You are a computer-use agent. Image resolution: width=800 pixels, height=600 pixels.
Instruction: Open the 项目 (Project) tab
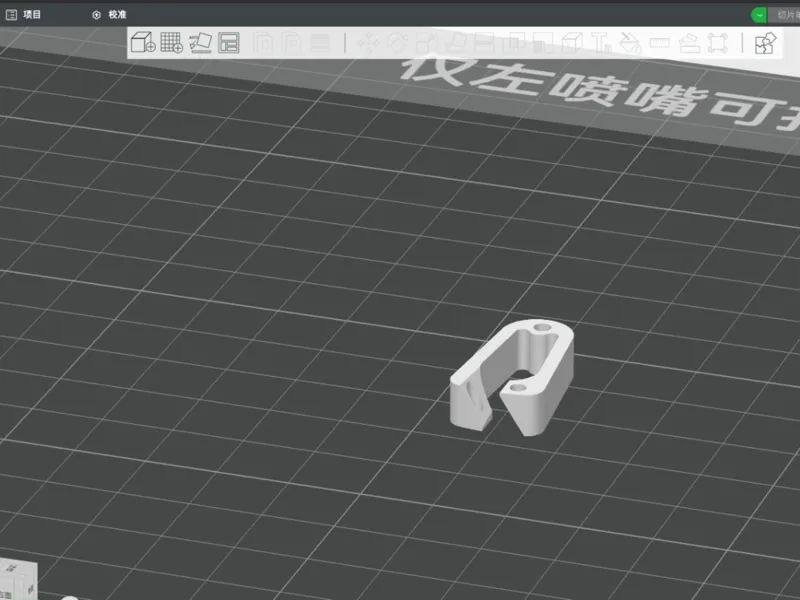click(x=23, y=15)
